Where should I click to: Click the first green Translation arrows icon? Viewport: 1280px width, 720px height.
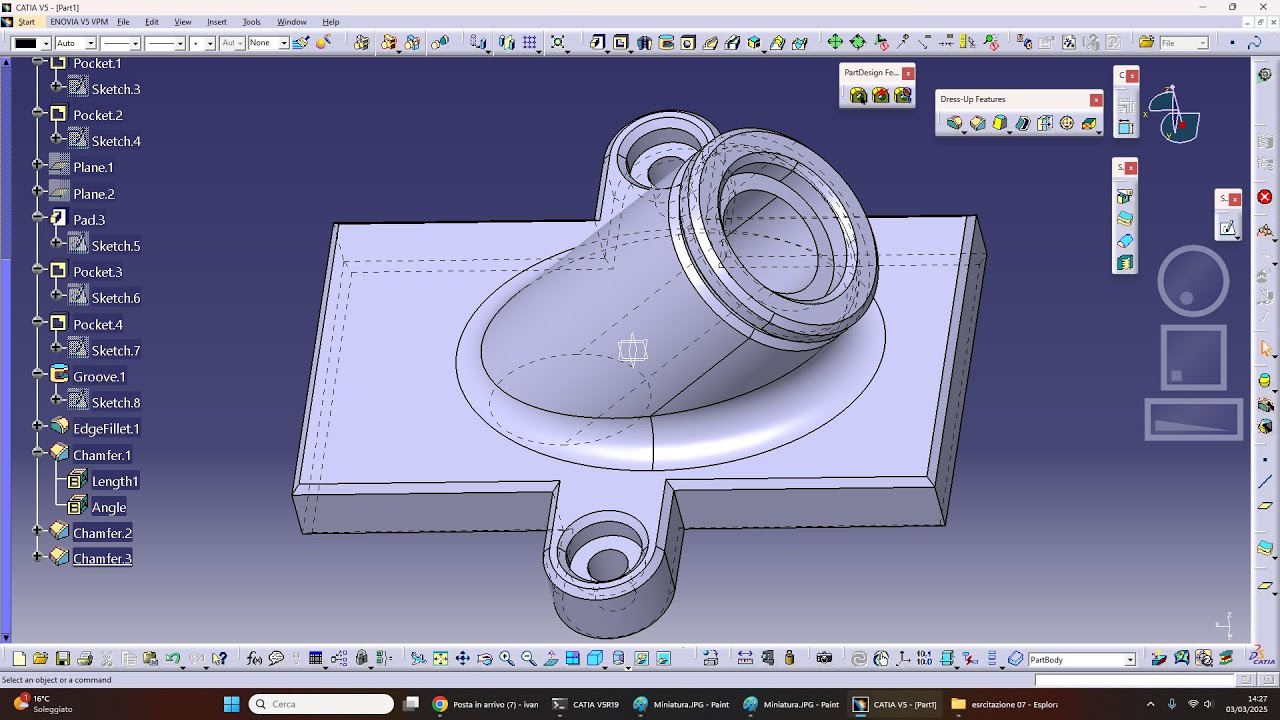pos(835,43)
